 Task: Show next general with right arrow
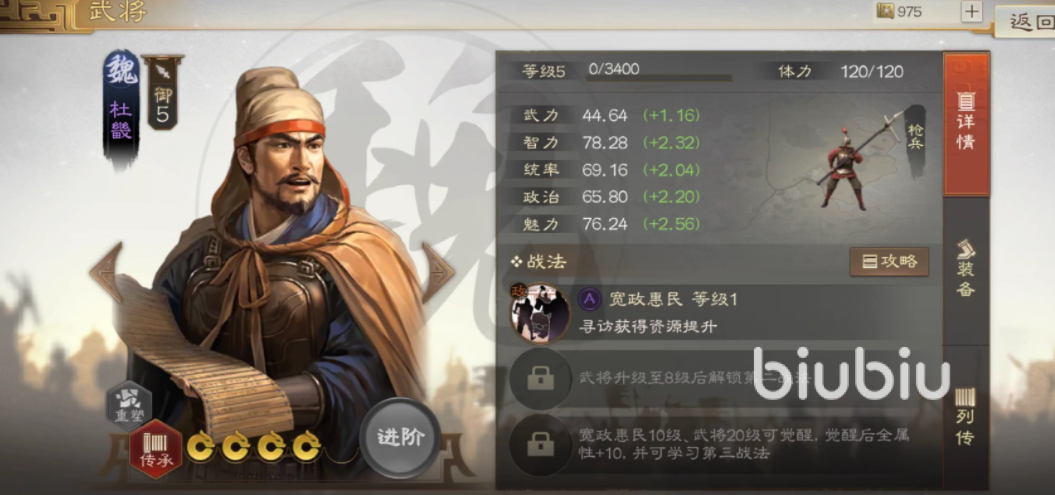[437, 272]
